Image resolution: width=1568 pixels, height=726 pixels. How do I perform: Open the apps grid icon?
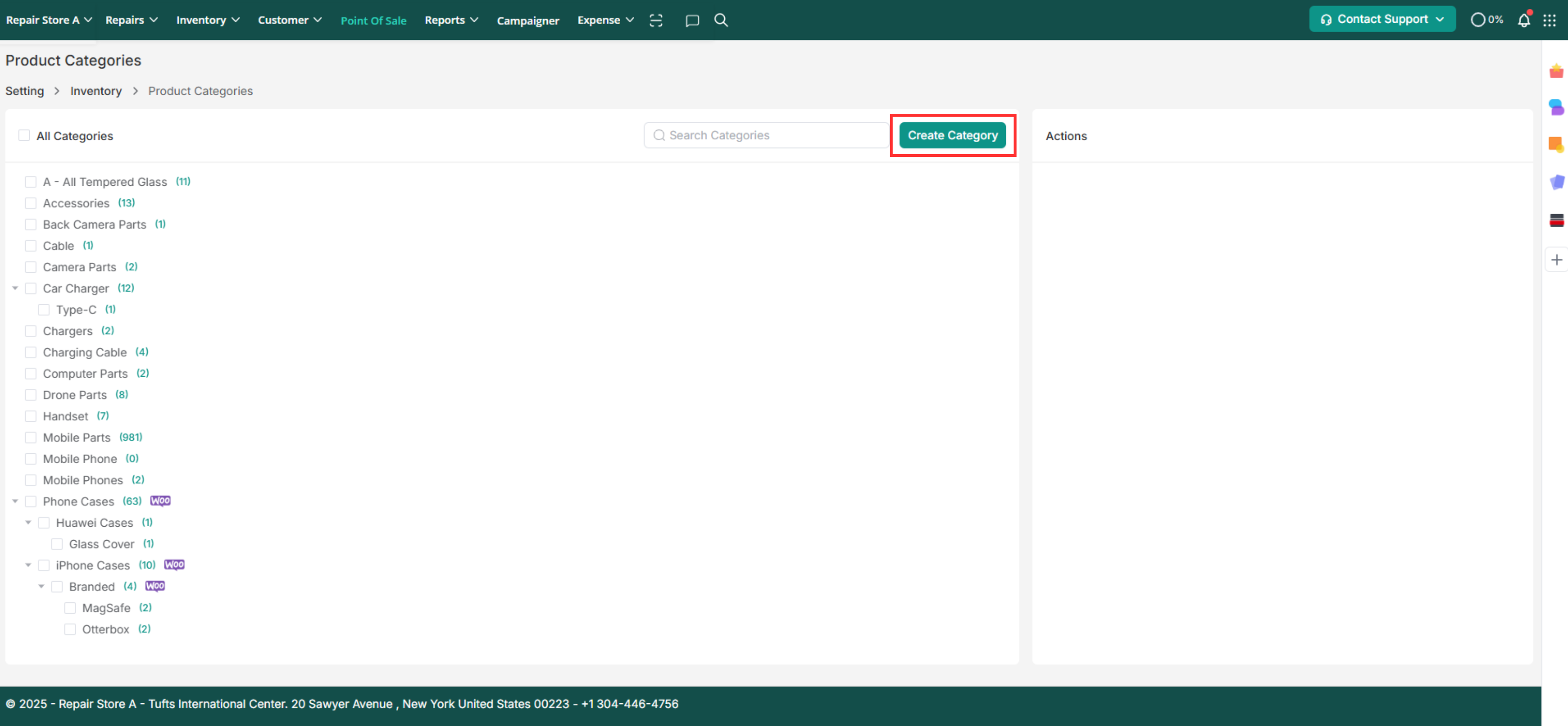(x=1549, y=20)
